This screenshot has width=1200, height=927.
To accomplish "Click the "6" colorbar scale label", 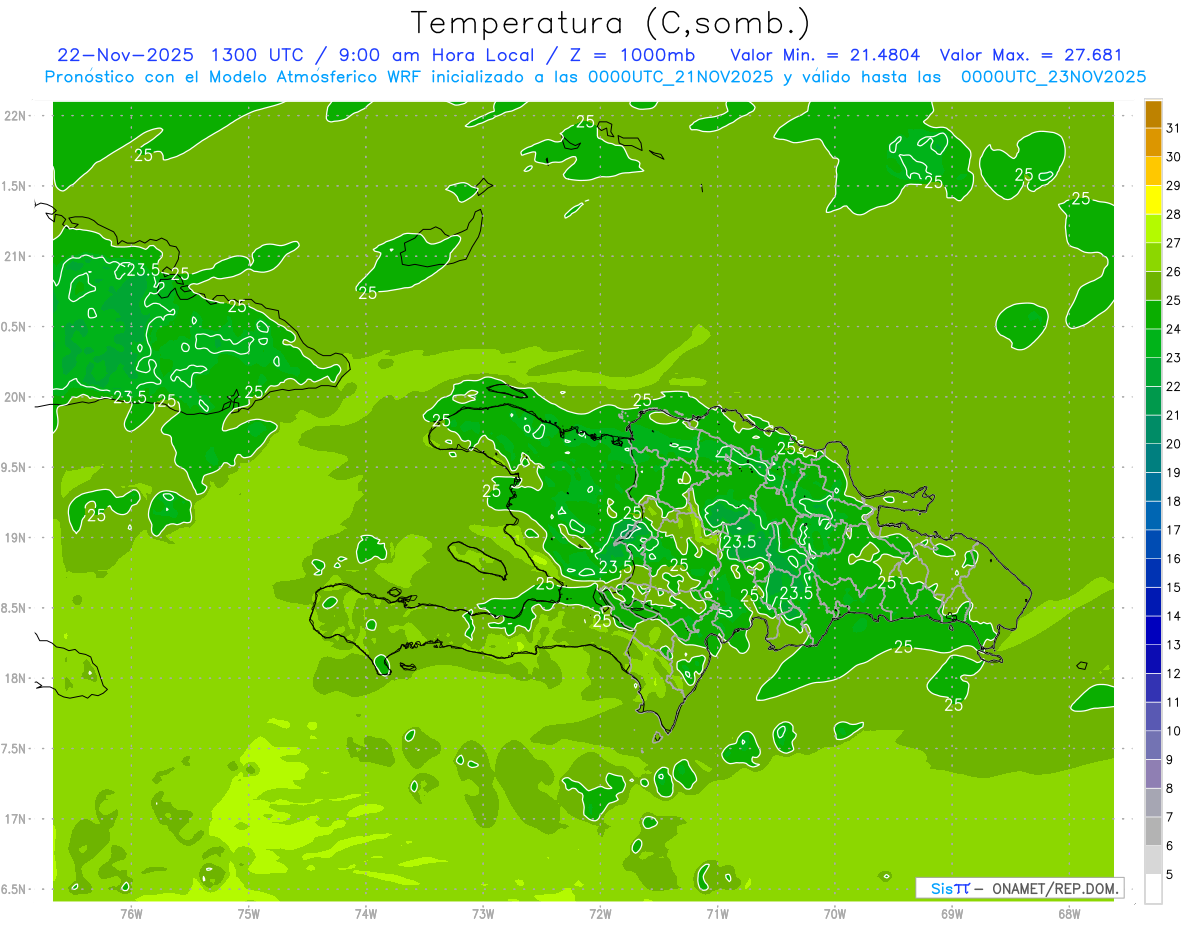I will coord(1170,846).
